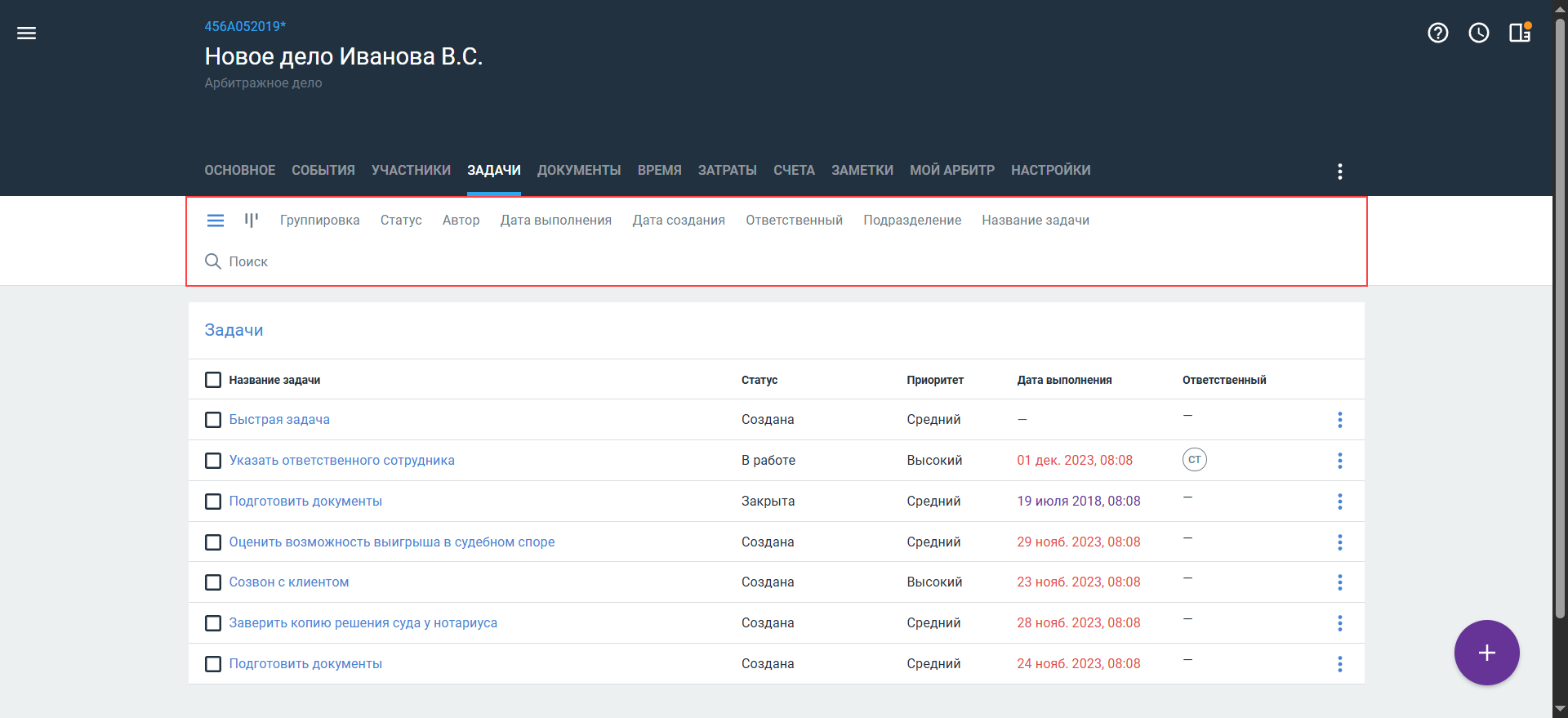Open the Мой арбитр tab
This screenshot has height=718, width=1568.
pos(951,171)
